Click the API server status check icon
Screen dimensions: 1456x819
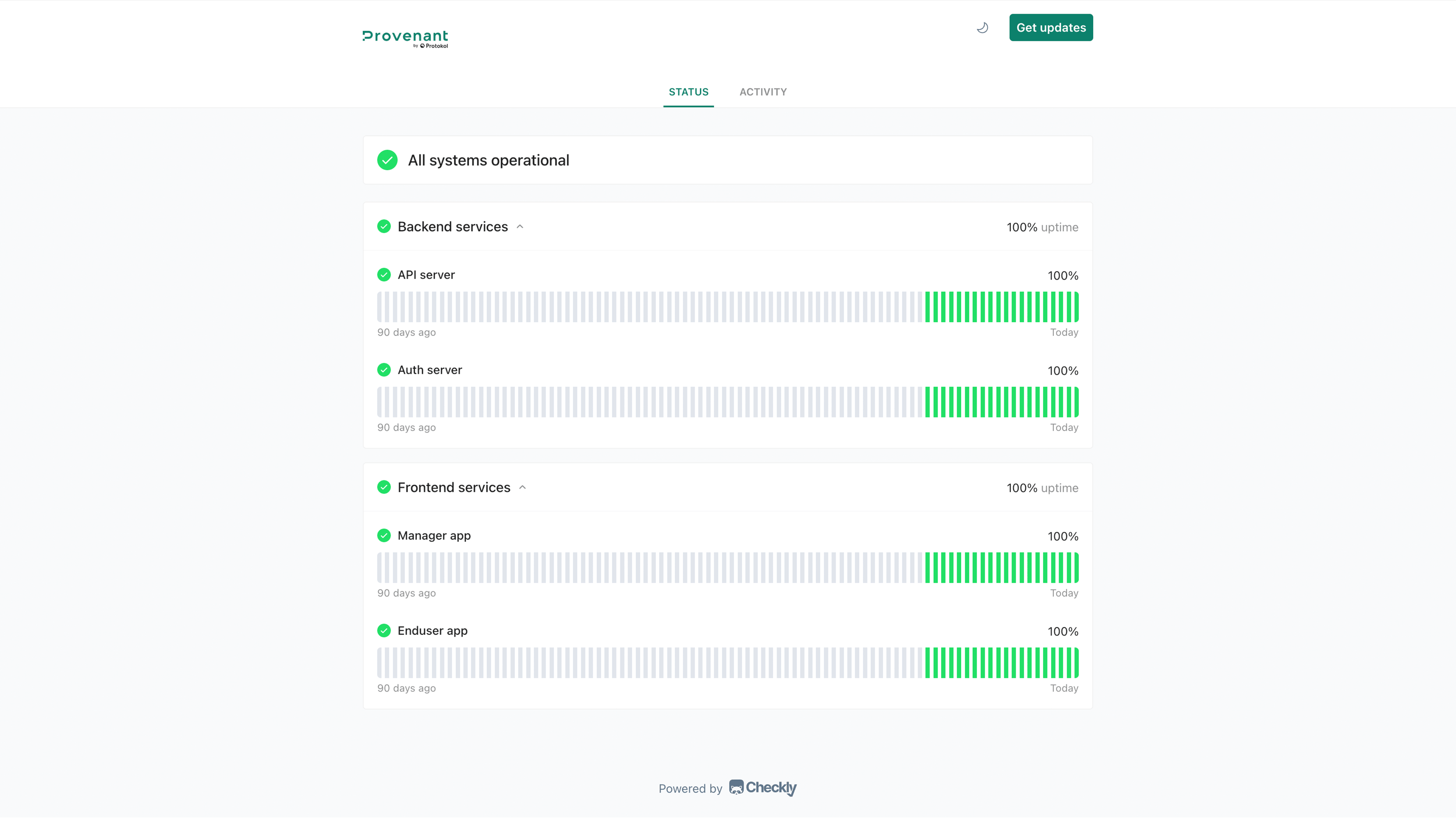pyautogui.click(x=384, y=275)
